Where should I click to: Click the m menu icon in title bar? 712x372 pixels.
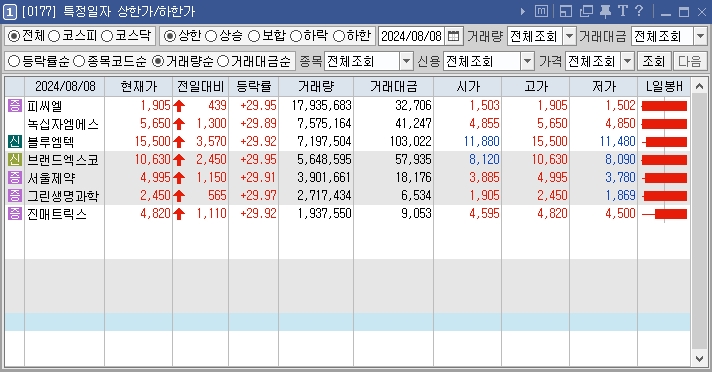(541, 11)
